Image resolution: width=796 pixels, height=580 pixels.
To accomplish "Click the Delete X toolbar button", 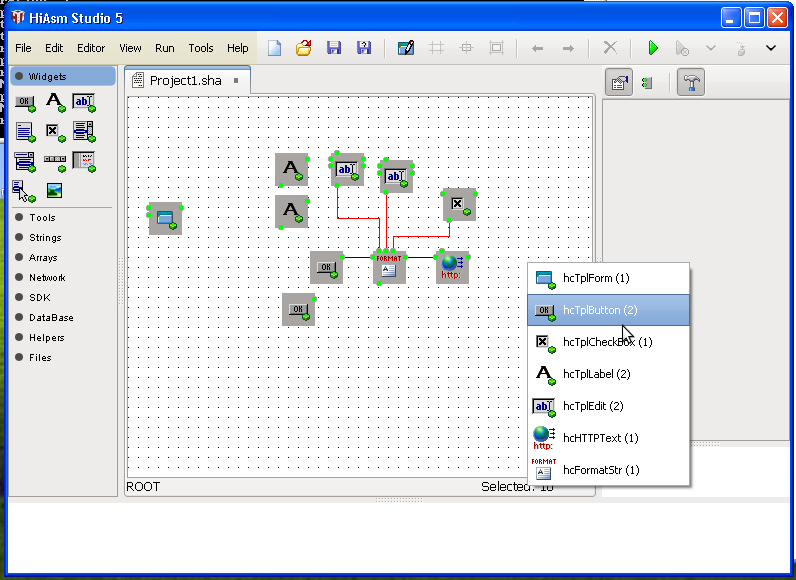I will click(x=610, y=48).
